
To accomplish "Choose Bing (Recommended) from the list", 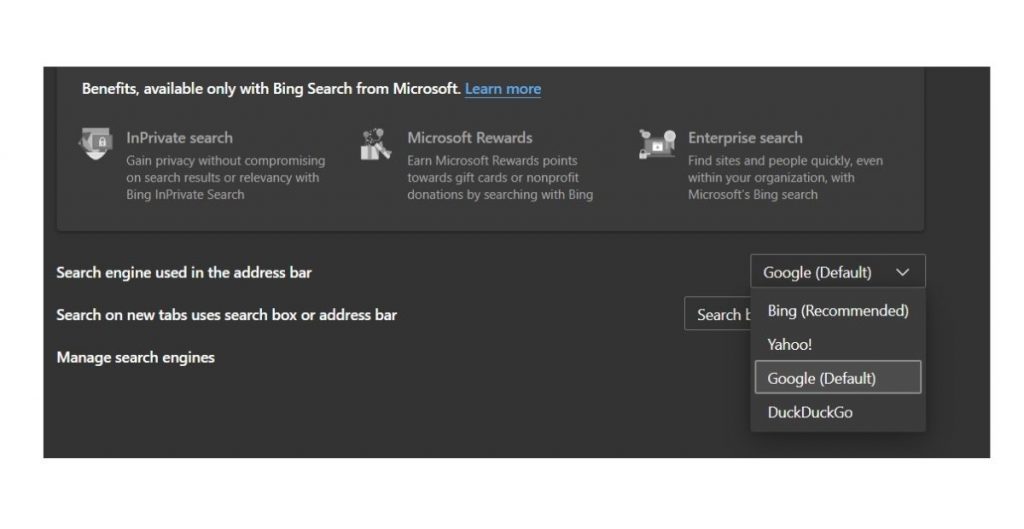I will pyautogui.click(x=837, y=311).
